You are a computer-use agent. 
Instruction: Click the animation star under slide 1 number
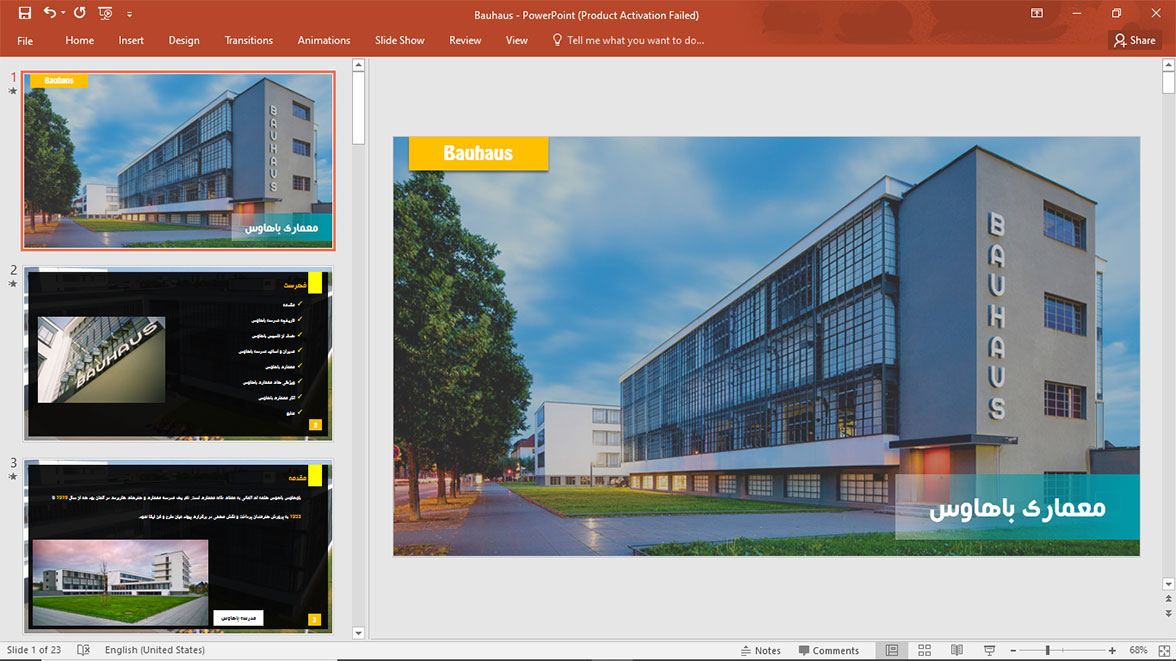pos(13,92)
